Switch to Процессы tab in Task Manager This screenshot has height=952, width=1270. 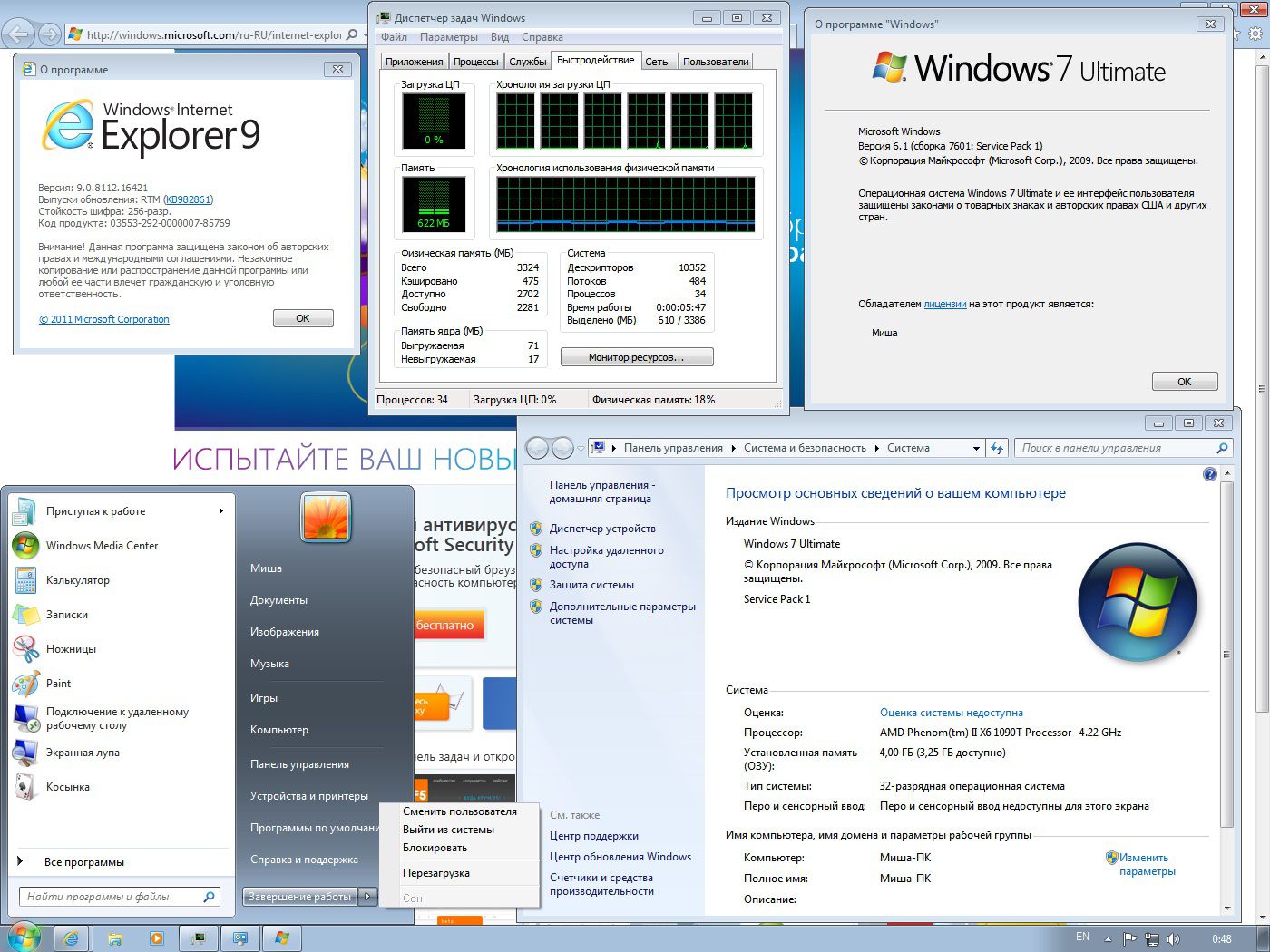475,62
